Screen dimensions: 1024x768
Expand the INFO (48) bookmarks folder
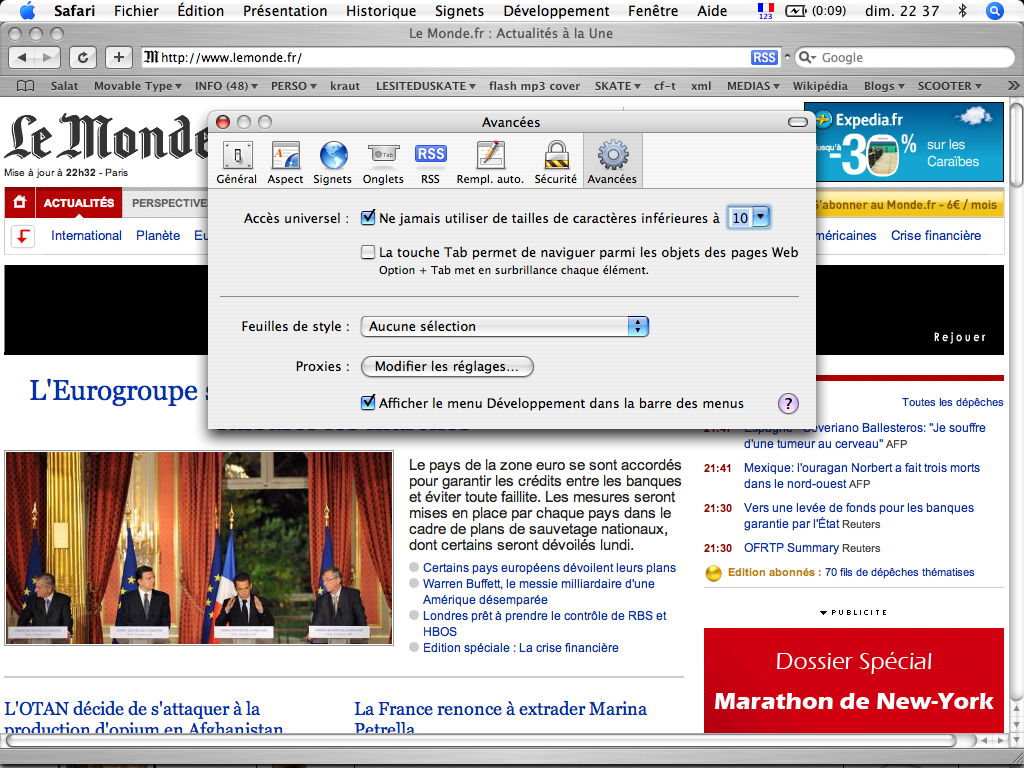226,86
